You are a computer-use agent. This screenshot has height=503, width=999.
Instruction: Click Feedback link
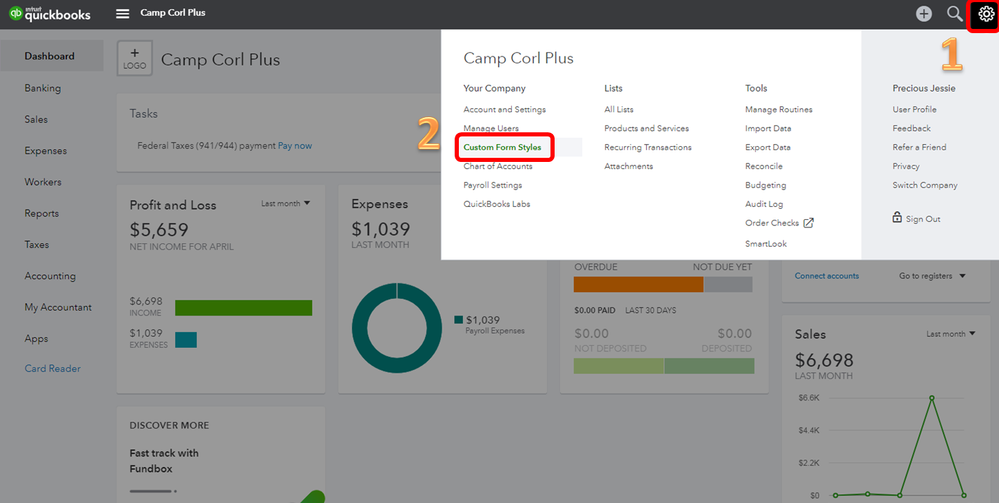pos(911,128)
